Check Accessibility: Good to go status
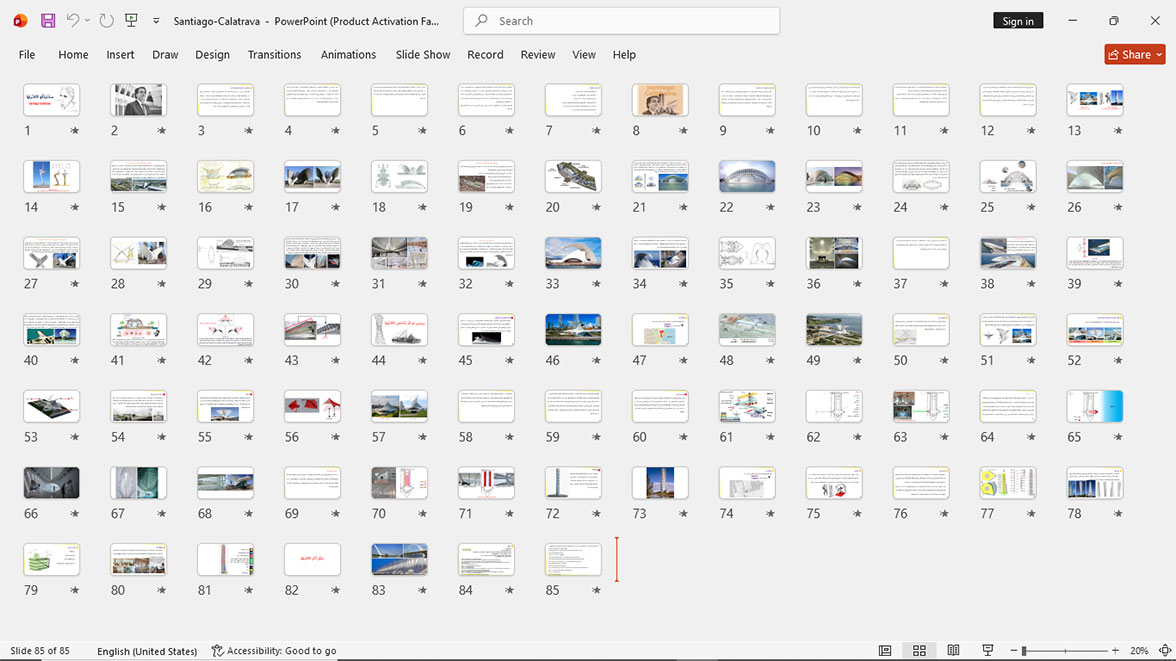This screenshot has height=661, width=1176. click(x=274, y=650)
